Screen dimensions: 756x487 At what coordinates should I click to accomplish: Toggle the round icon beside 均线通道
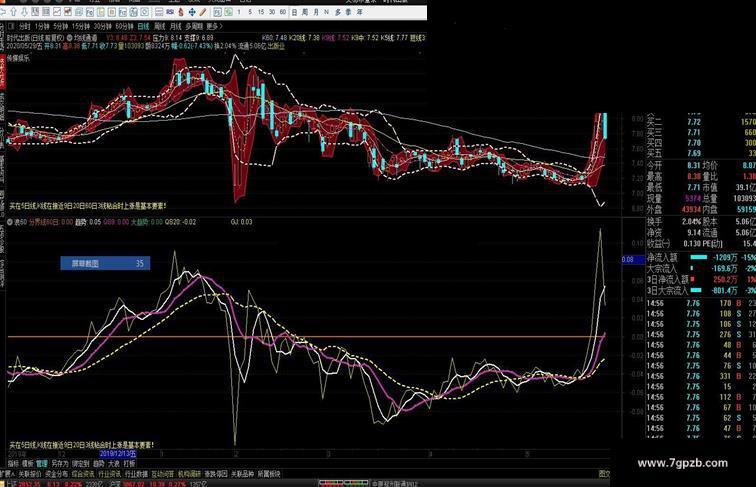(x=69, y=37)
